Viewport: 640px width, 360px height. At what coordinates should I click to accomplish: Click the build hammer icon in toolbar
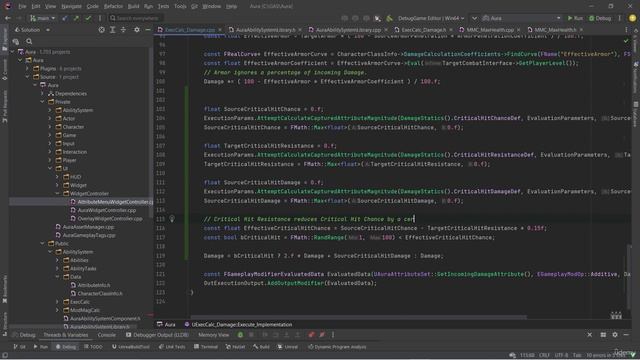pyautogui.click(x=389, y=18)
